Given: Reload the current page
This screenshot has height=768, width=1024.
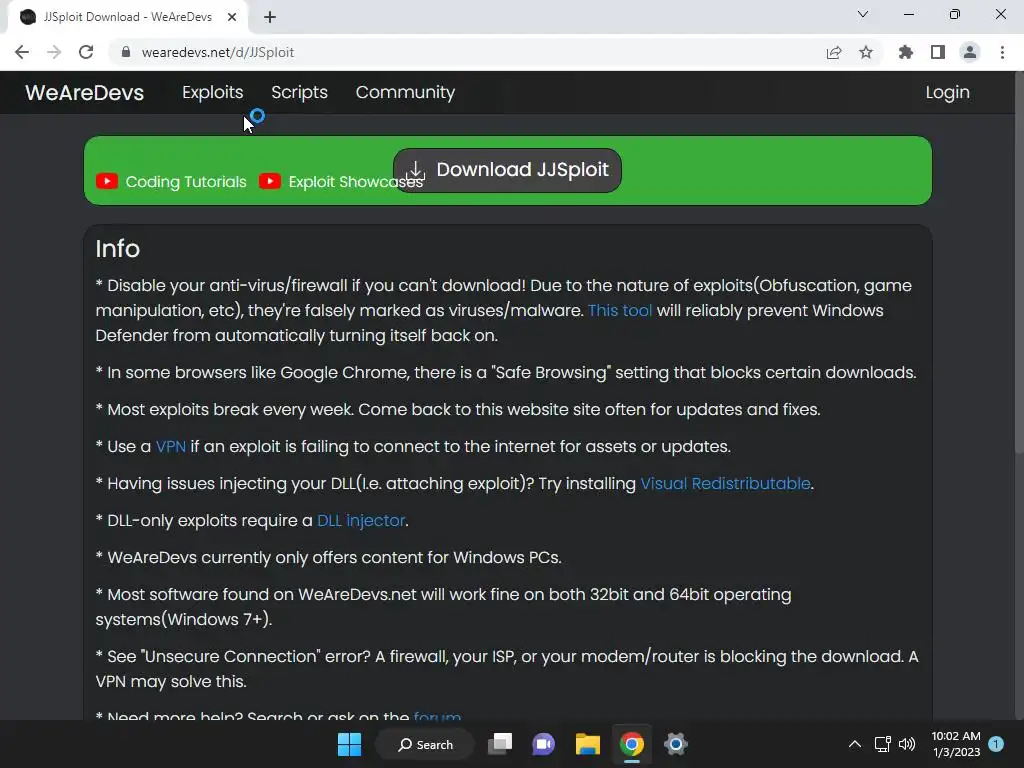Looking at the screenshot, I should click(86, 52).
